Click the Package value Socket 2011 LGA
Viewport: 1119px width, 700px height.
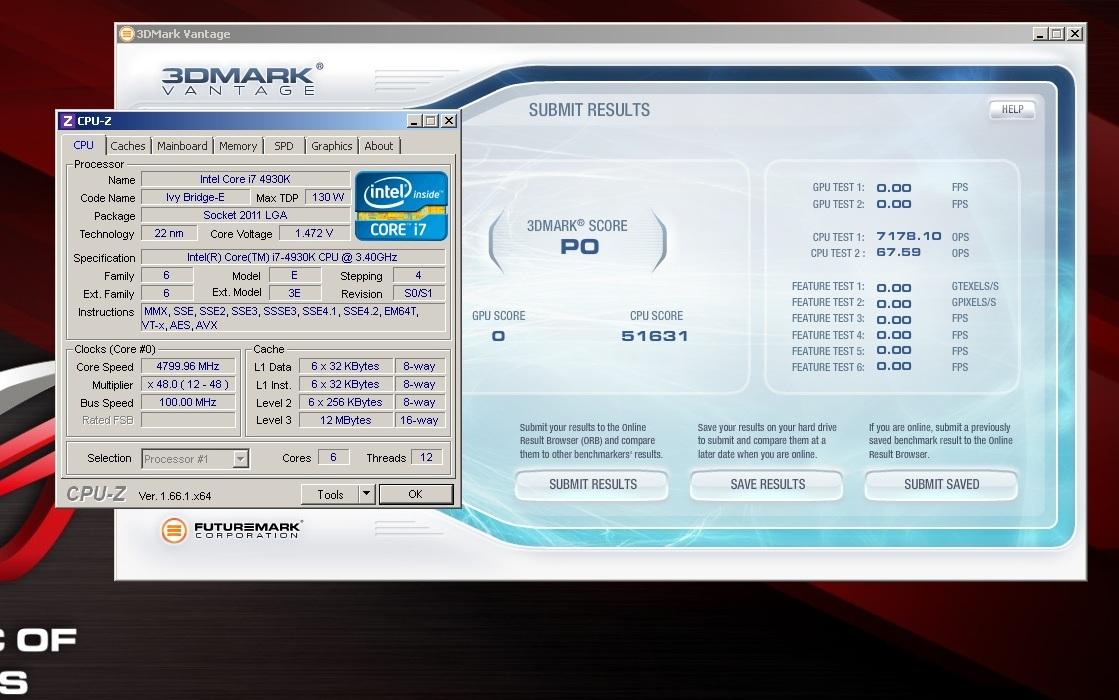coord(245,215)
